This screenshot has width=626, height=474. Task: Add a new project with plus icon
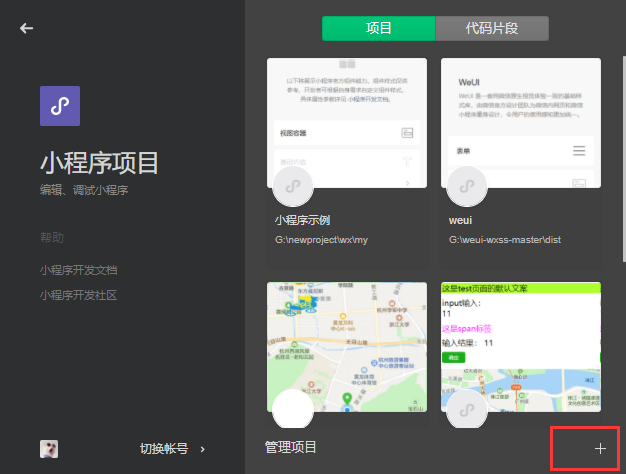[x=600, y=449]
